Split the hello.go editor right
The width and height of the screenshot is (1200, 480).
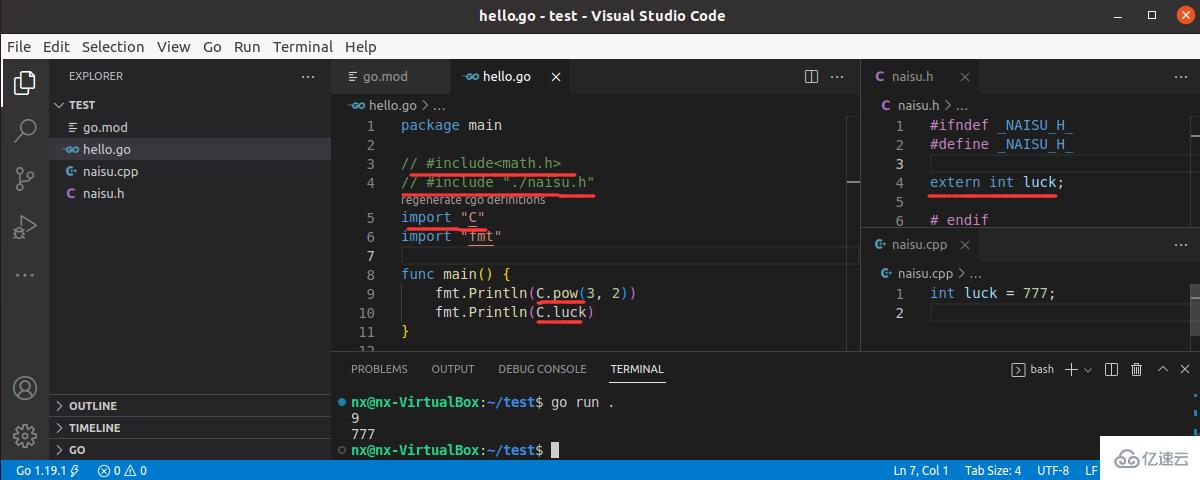(812, 77)
